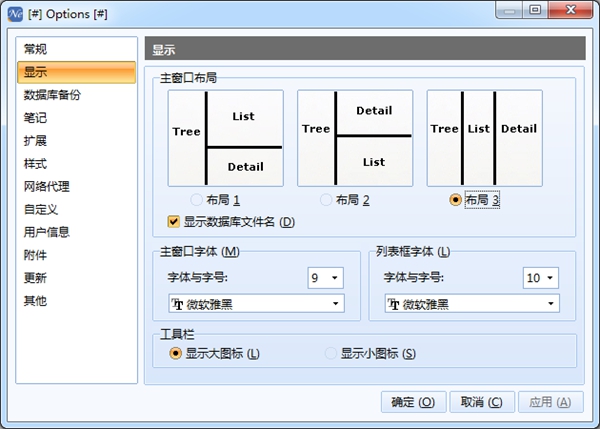Select the 布局 3 radio button
The image size is (600, 429).
(x=456, y=200)
